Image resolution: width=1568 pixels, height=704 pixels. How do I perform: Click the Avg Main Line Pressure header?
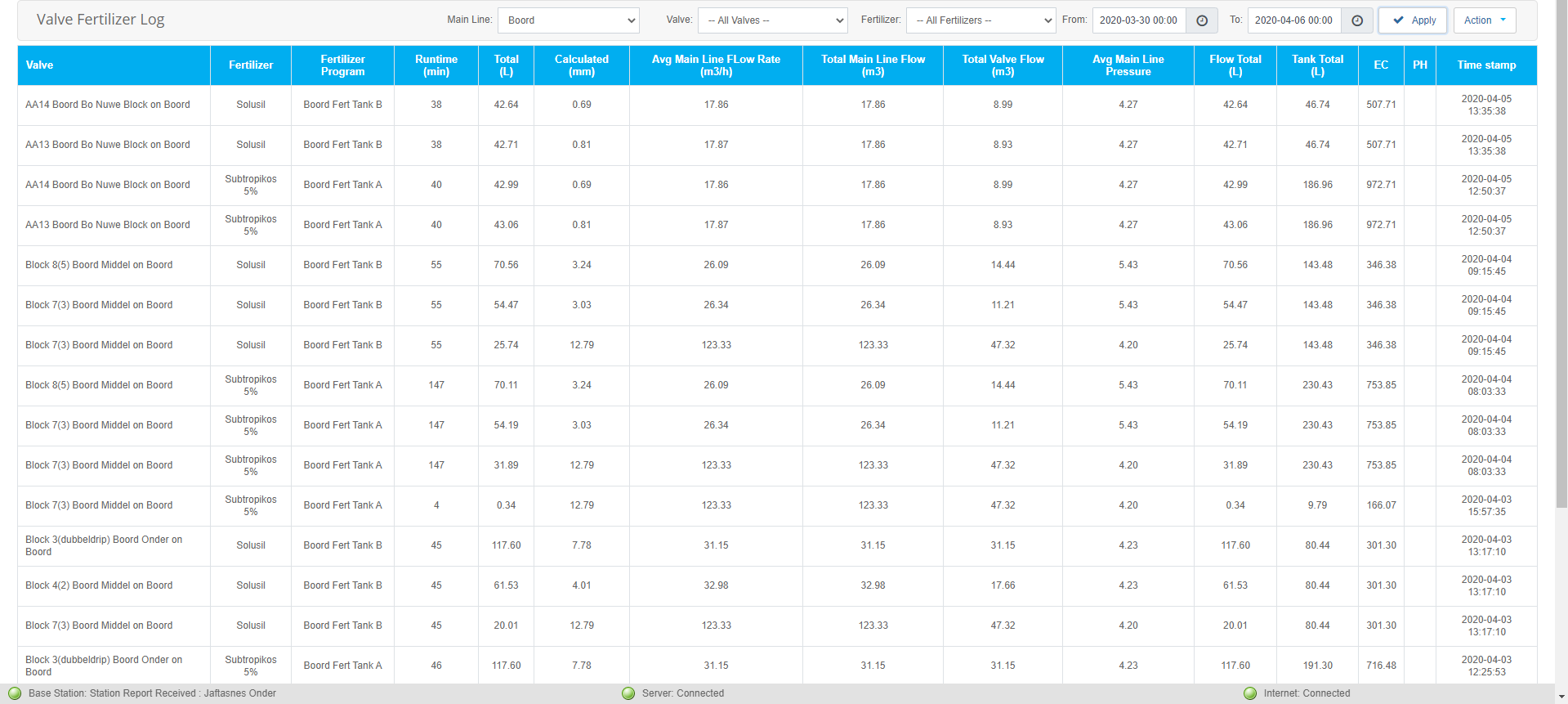(1128, 65)
